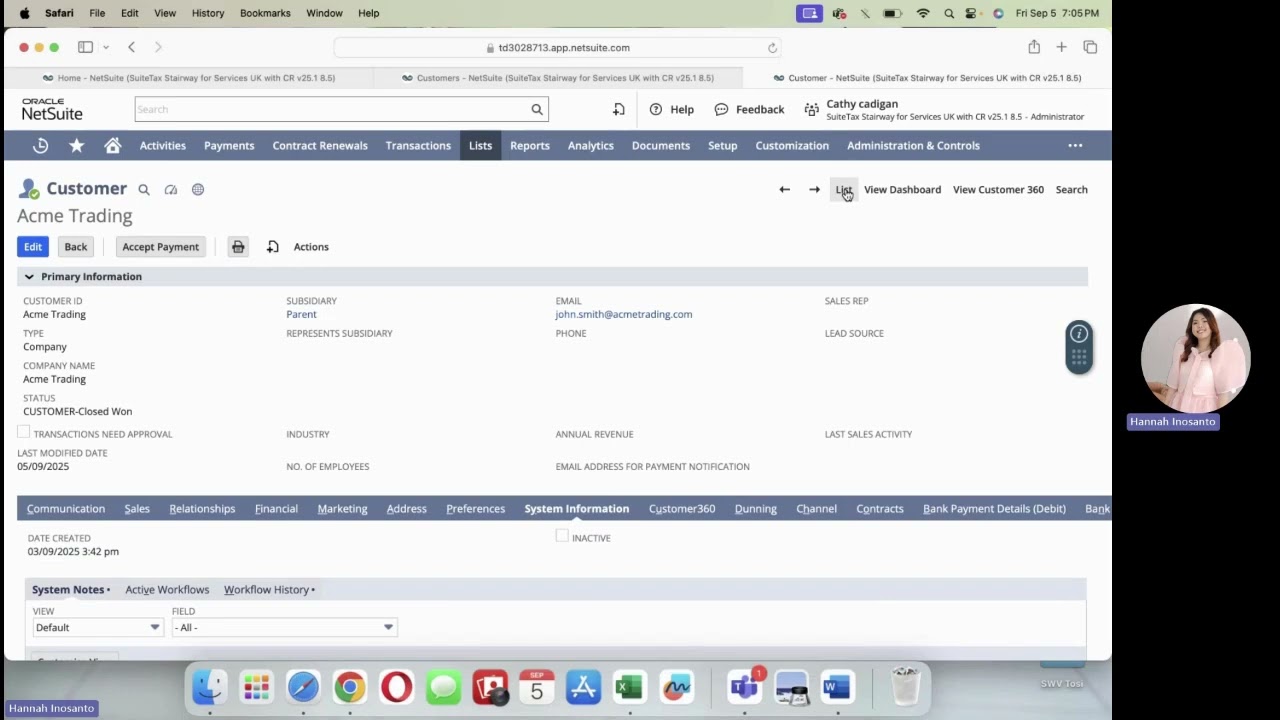Toggle the Inactive checkbox
This screenshot has width=1280, height=720.
(562, 536)
